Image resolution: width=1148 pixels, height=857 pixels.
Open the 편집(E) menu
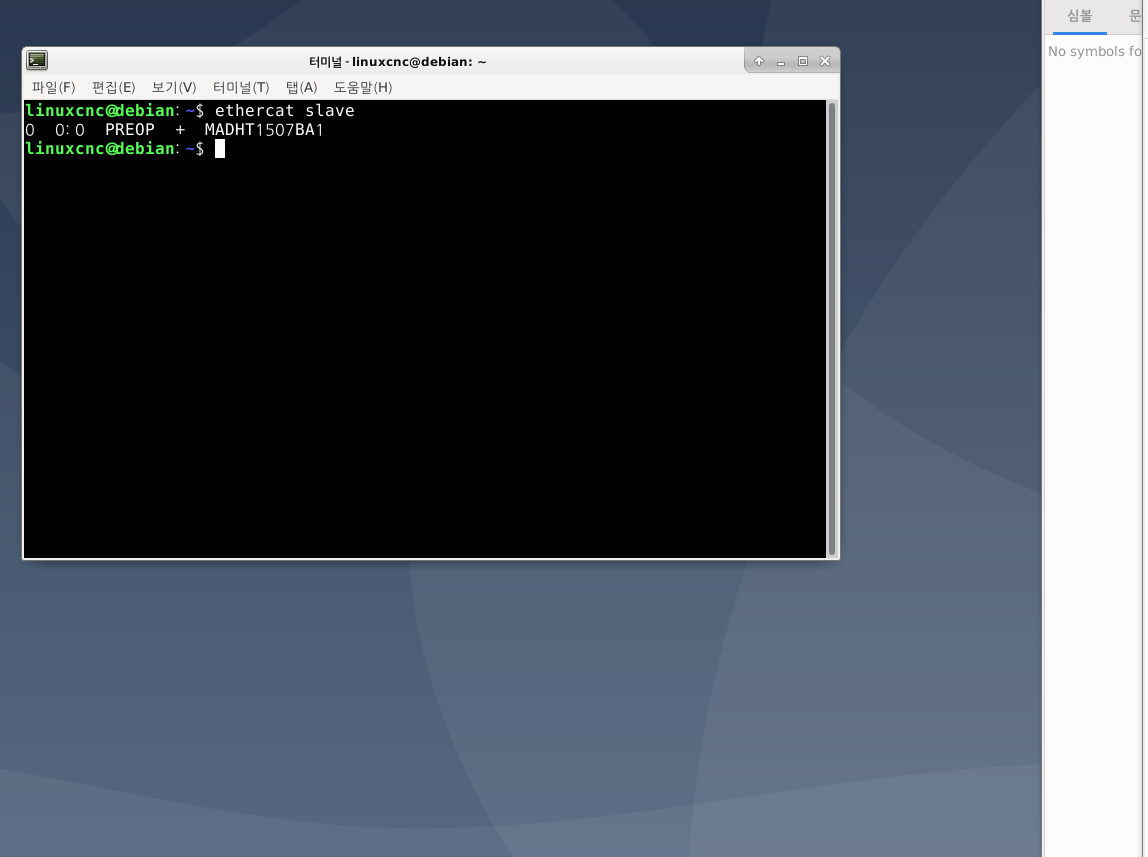click(x=113, y=87)
